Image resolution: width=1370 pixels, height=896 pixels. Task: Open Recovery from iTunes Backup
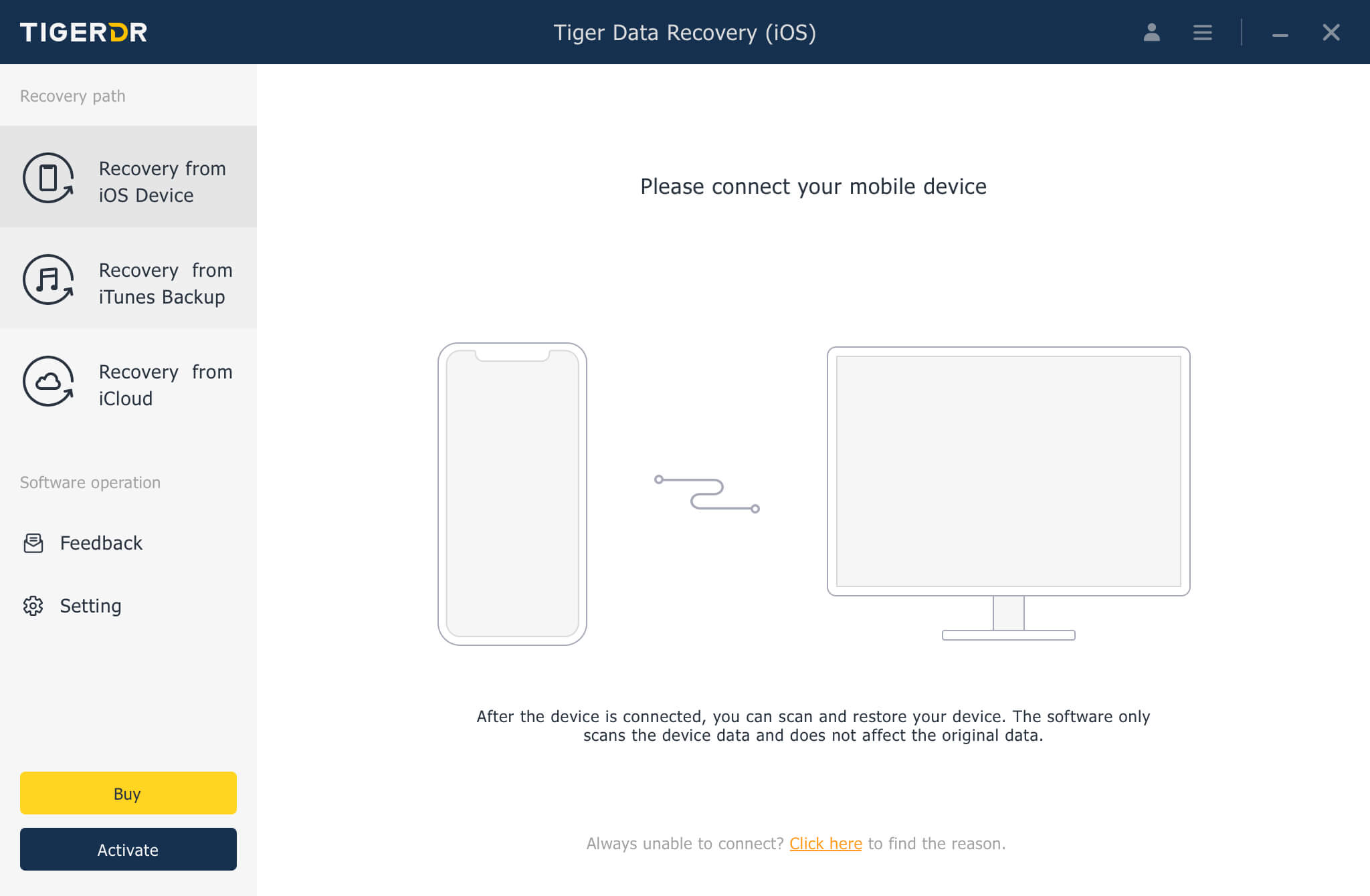pyautogui.click(x=127, y=282)
